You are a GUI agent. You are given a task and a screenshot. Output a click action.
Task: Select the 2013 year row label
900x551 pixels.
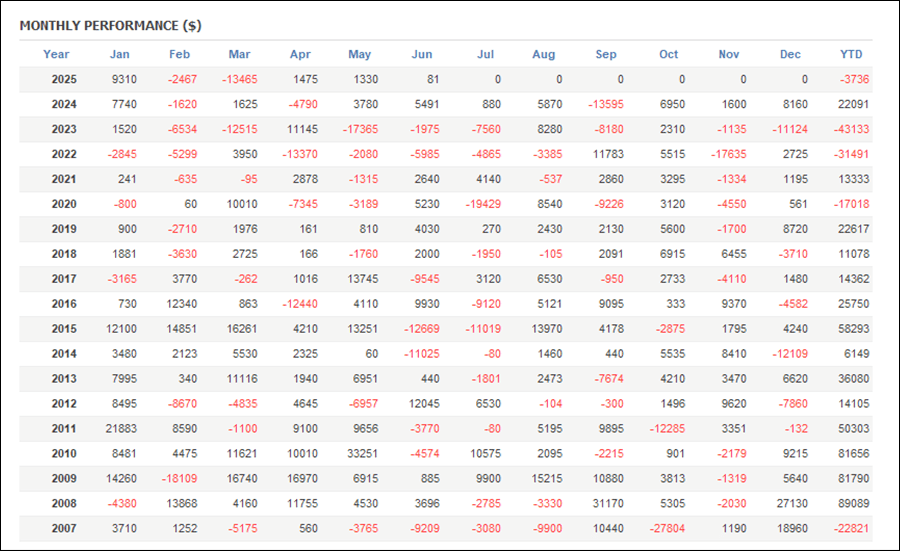point(64,379)
